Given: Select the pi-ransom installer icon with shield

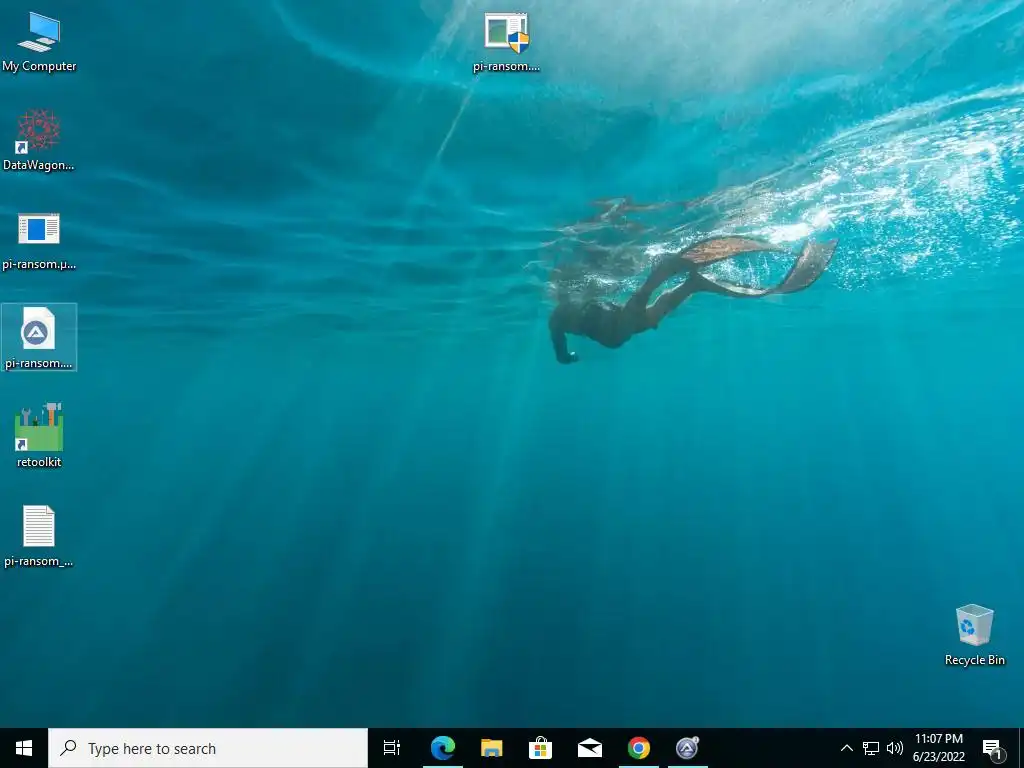Looking at the screenshot, I should 507,41.
